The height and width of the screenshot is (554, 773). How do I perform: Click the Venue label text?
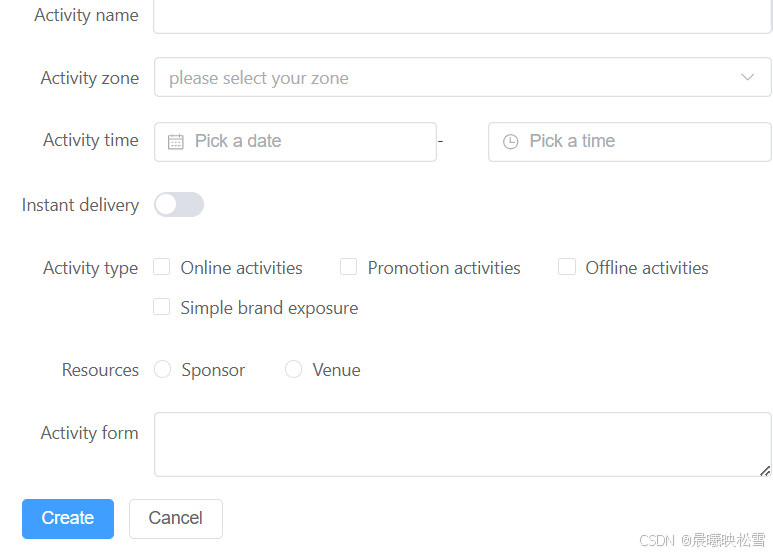pos(336,370)
